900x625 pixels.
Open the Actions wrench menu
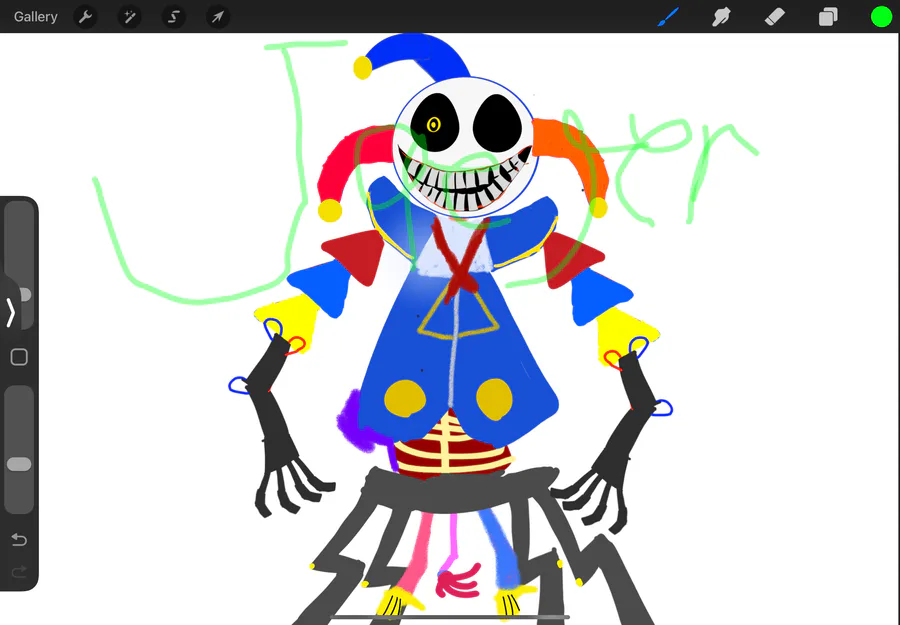[86, 17]
